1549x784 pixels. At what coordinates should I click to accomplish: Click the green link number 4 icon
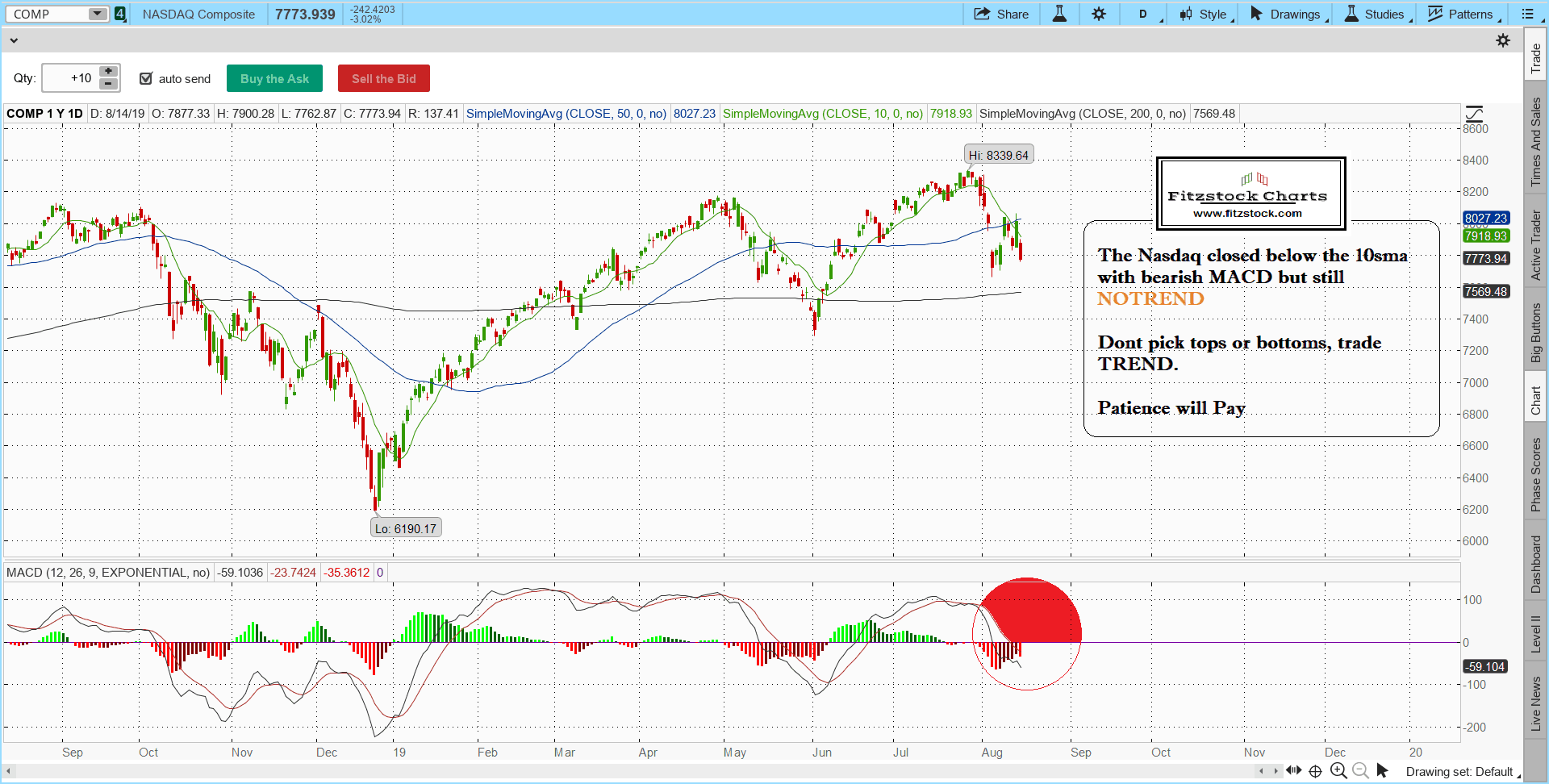[x=120, y=14]
